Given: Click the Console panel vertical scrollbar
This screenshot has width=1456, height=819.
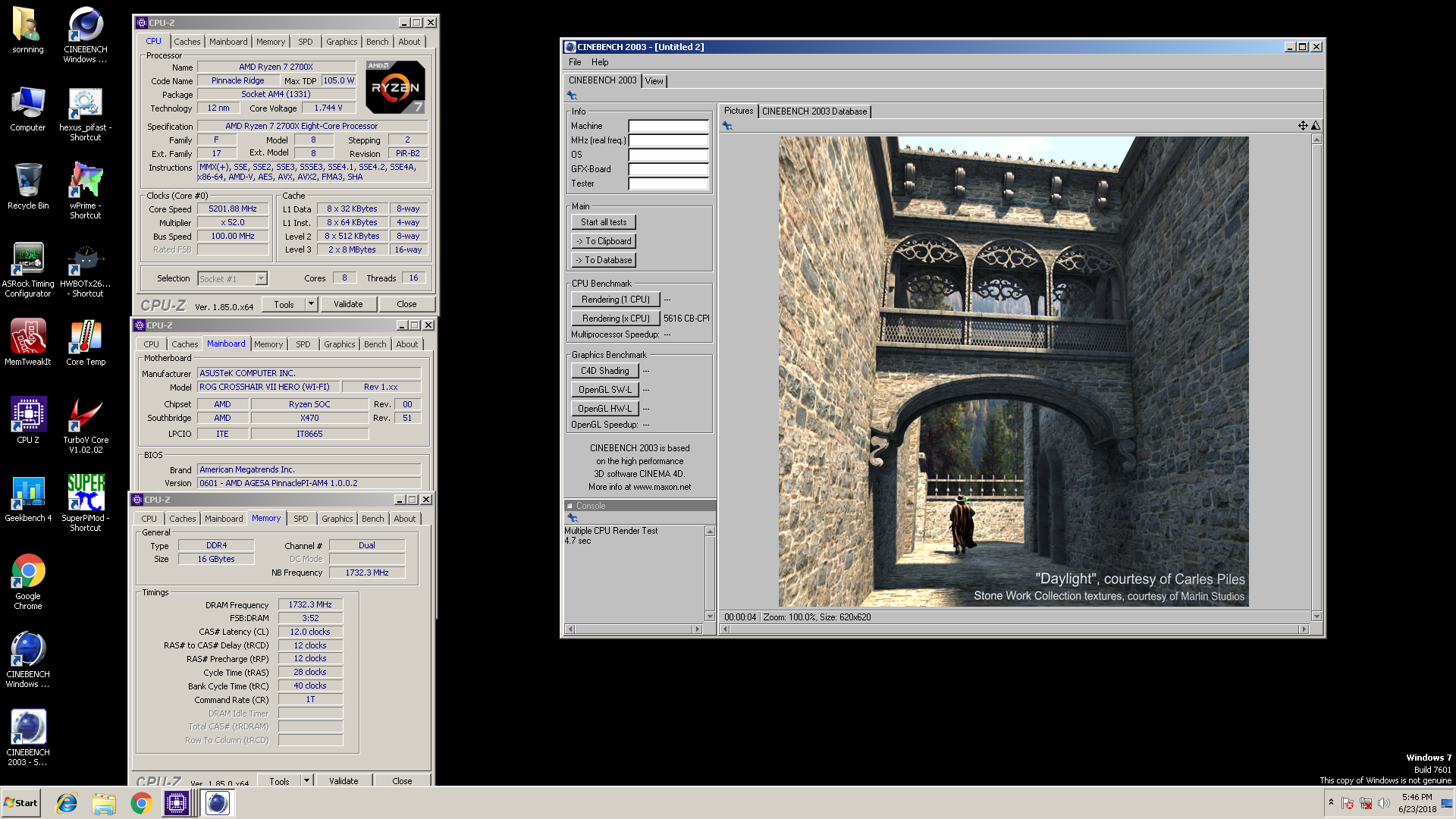Looking at the screenshot, I should (710, 574).
